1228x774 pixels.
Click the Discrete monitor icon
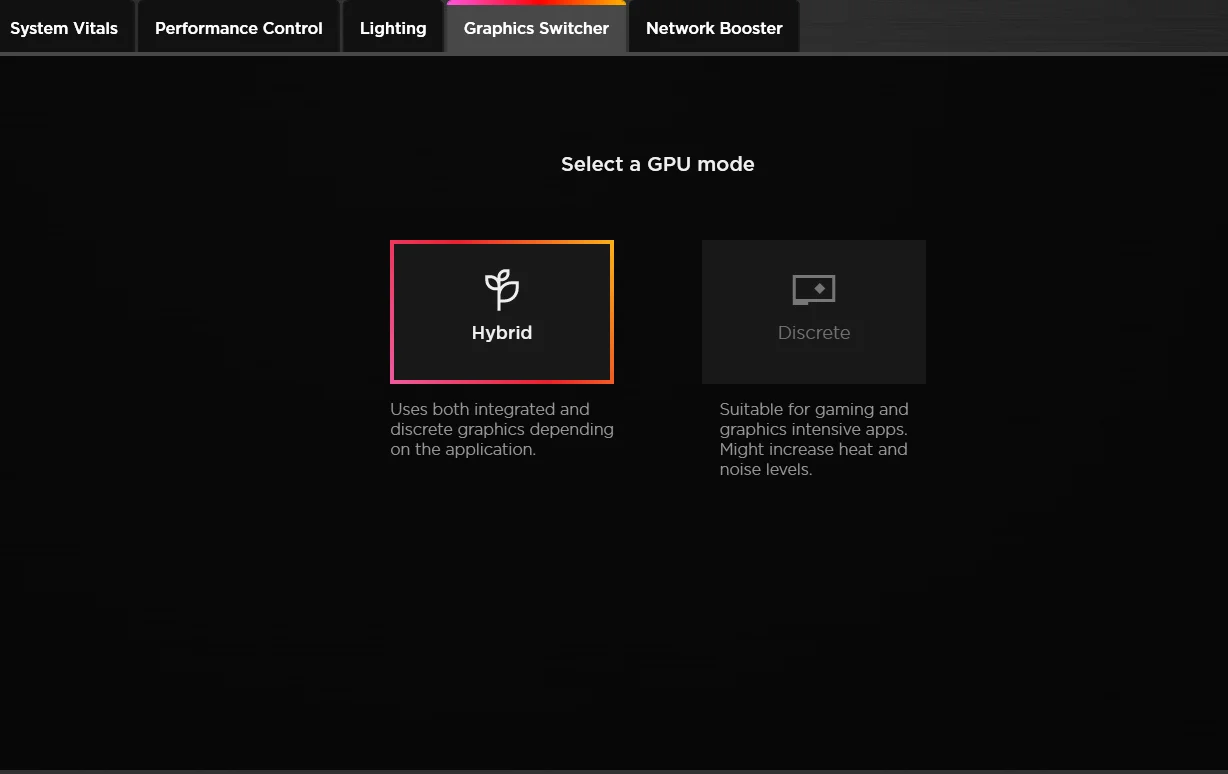(x=814, y=290)
